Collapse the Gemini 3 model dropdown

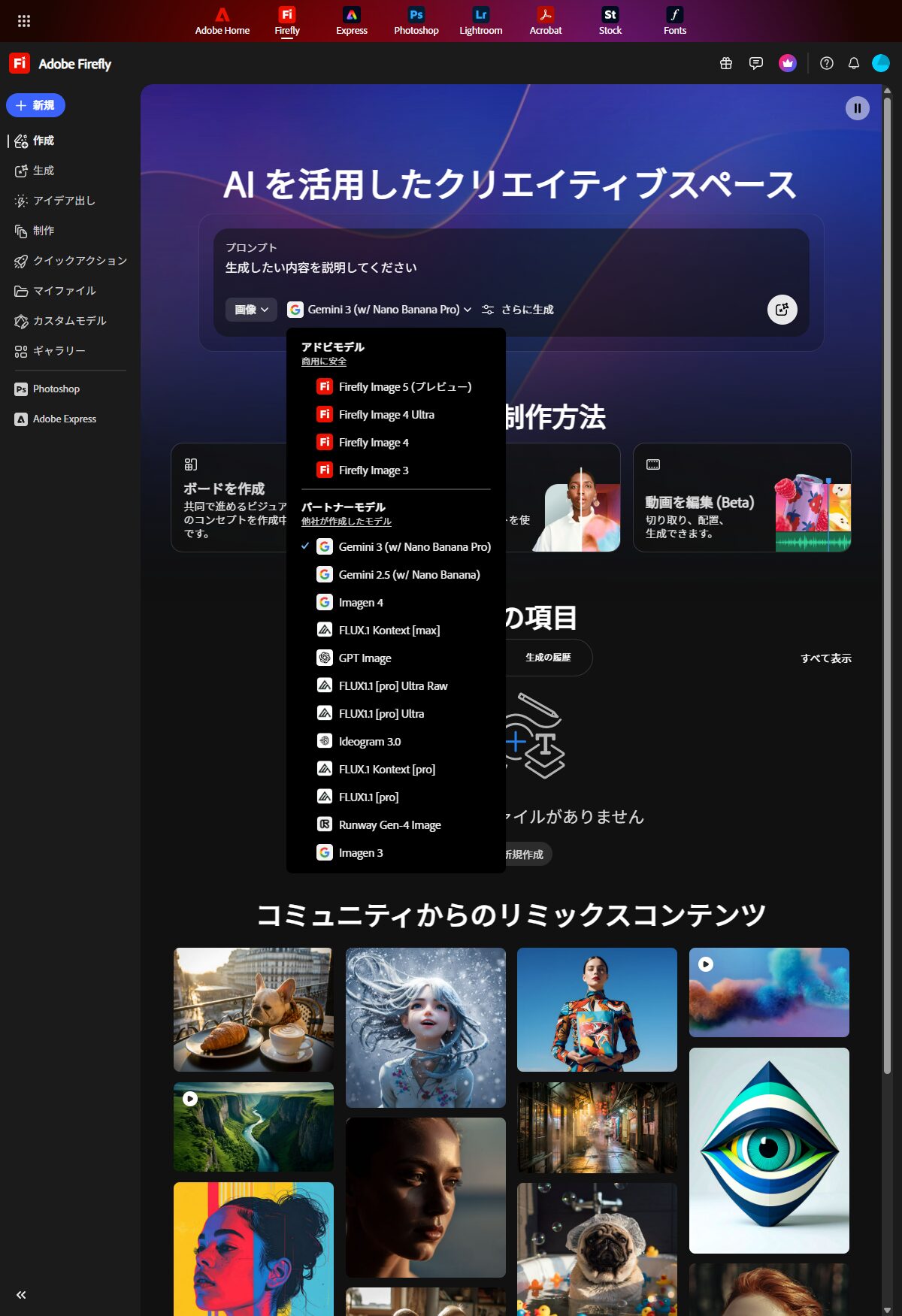point(380,310)
